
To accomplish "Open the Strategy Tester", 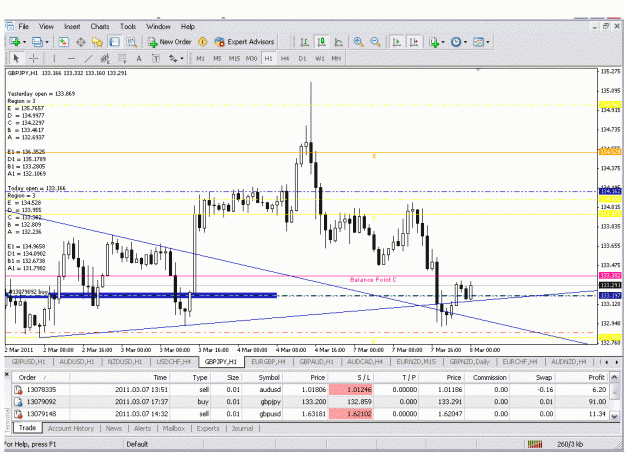I will pos(132,42).
